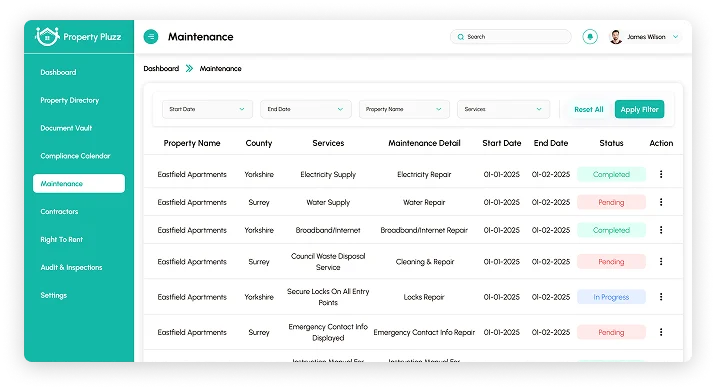Open Property Directory in the sidebar

pyautogui.click(x=69, y=100)
